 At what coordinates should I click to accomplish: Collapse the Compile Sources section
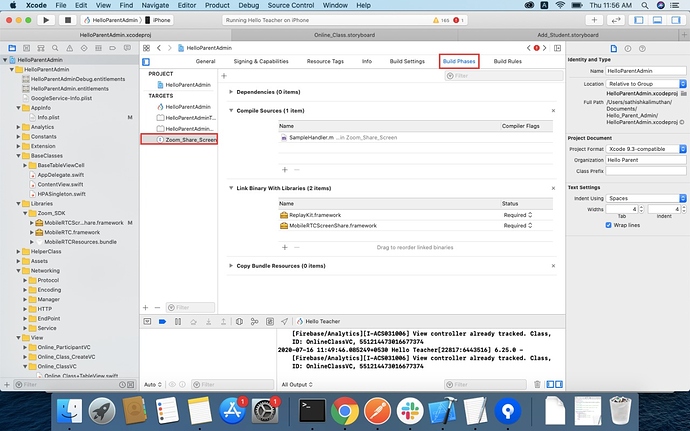click(x=231, y=111)
